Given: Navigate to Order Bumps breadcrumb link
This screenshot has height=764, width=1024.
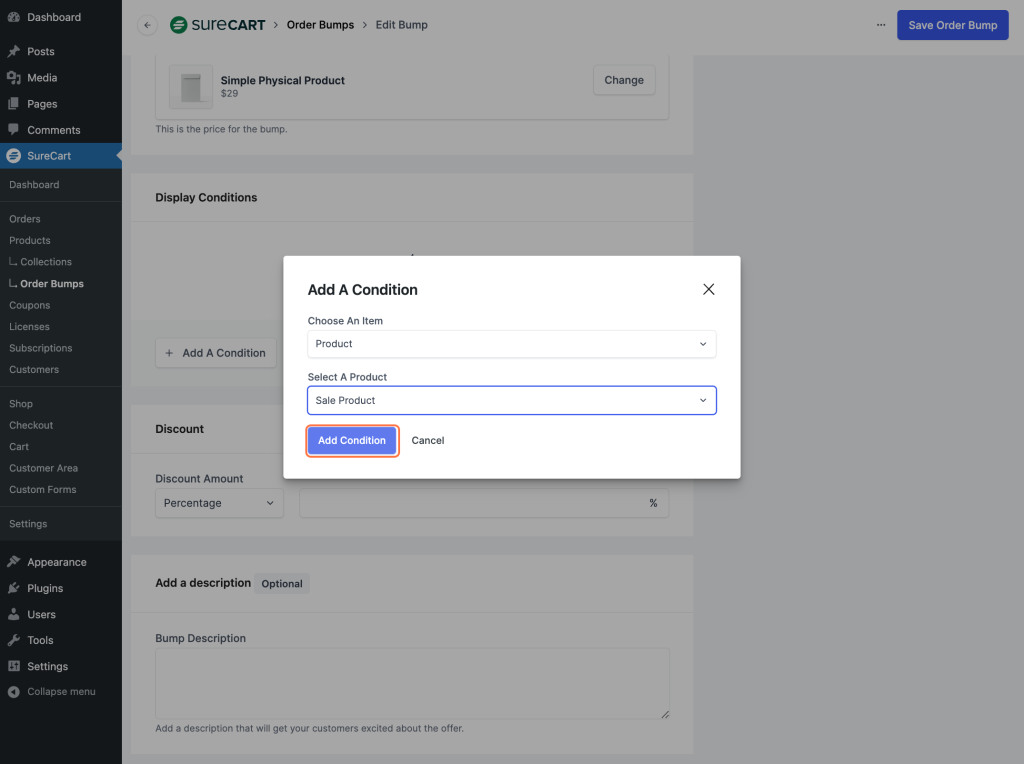Looking at the screenshot, I should 320,25.
